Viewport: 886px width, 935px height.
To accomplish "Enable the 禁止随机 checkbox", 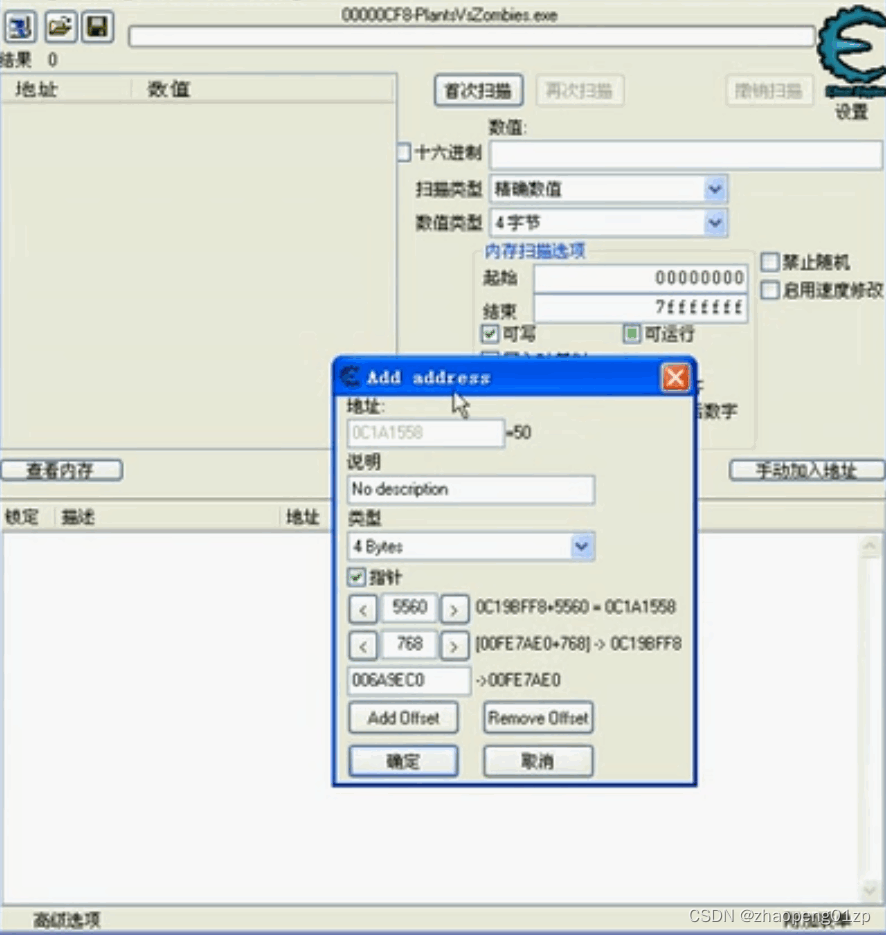I will 770,262.
